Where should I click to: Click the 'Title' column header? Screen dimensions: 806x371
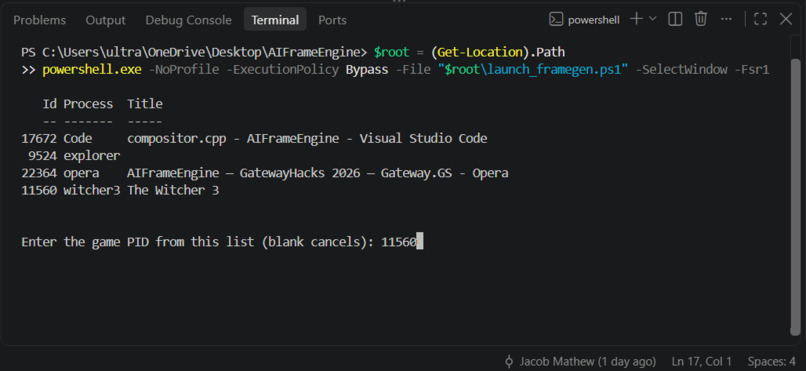(x=145, y=104)
